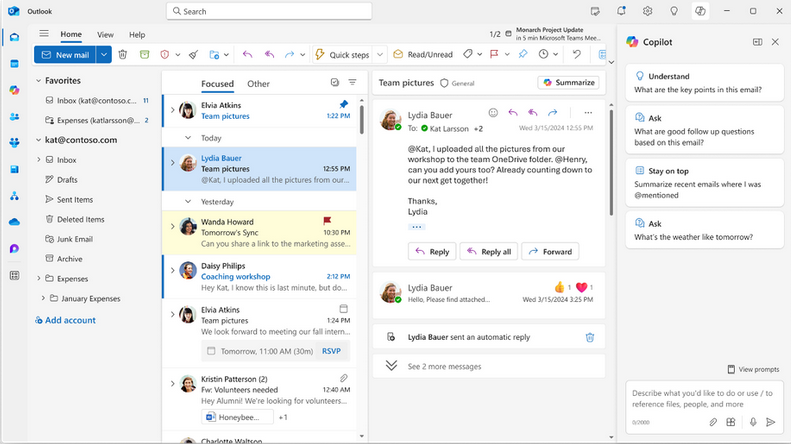Open the People app in left rail
The width and height of the screenshot is (791, 444).
[14, 117]
